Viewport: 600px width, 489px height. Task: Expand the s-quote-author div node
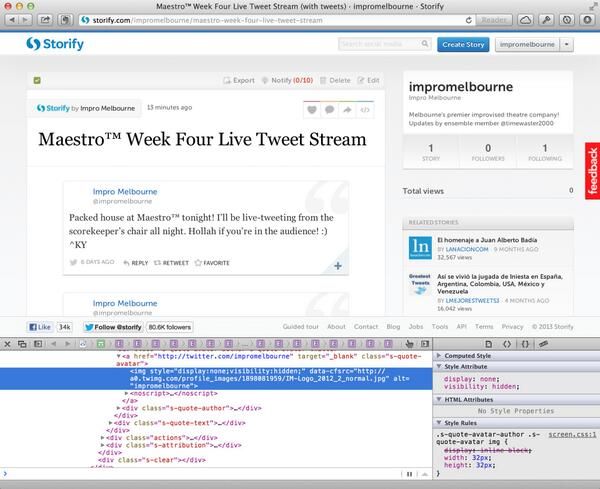(119, 408)
